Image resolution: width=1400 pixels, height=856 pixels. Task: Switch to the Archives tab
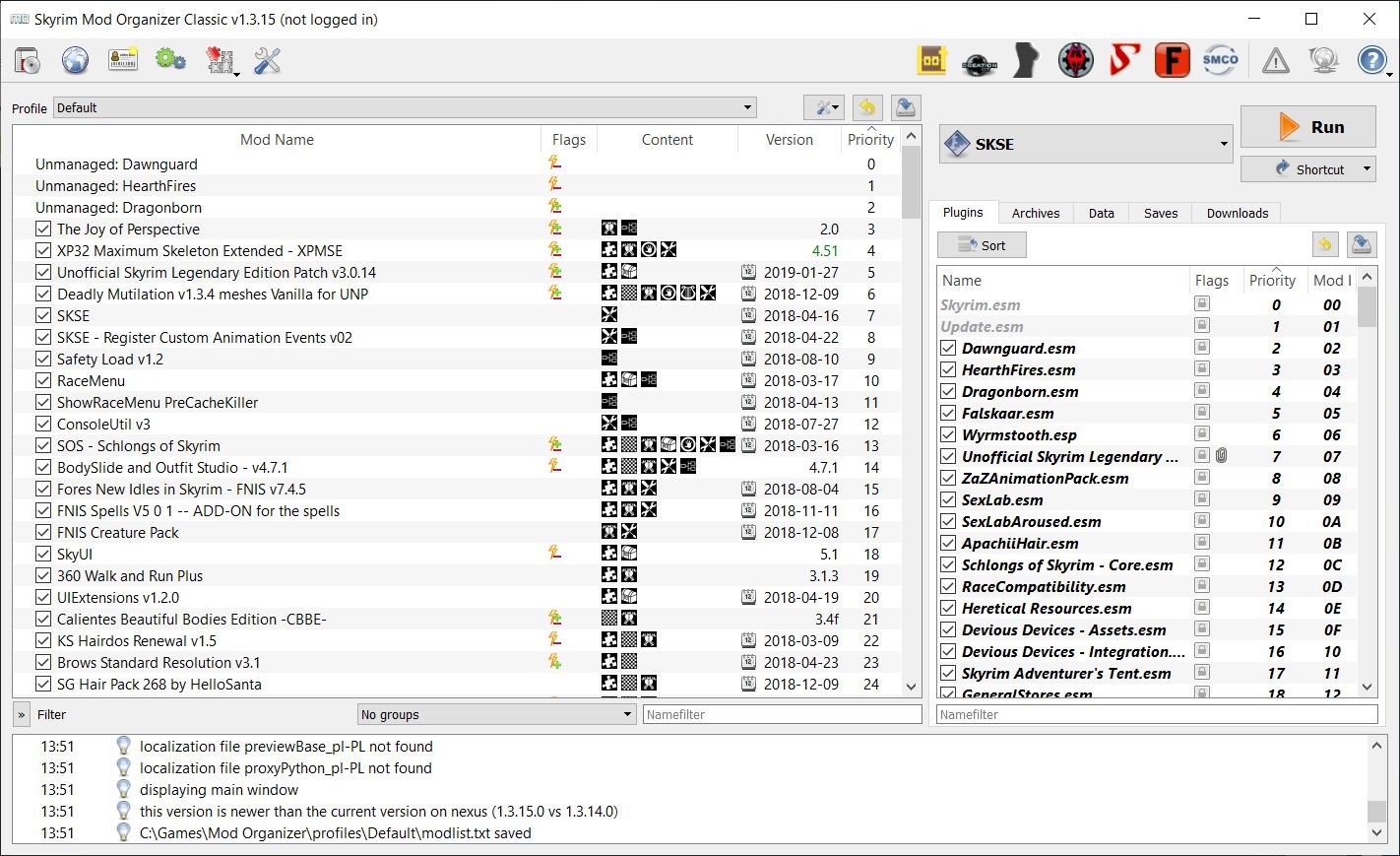point(1036,213)
